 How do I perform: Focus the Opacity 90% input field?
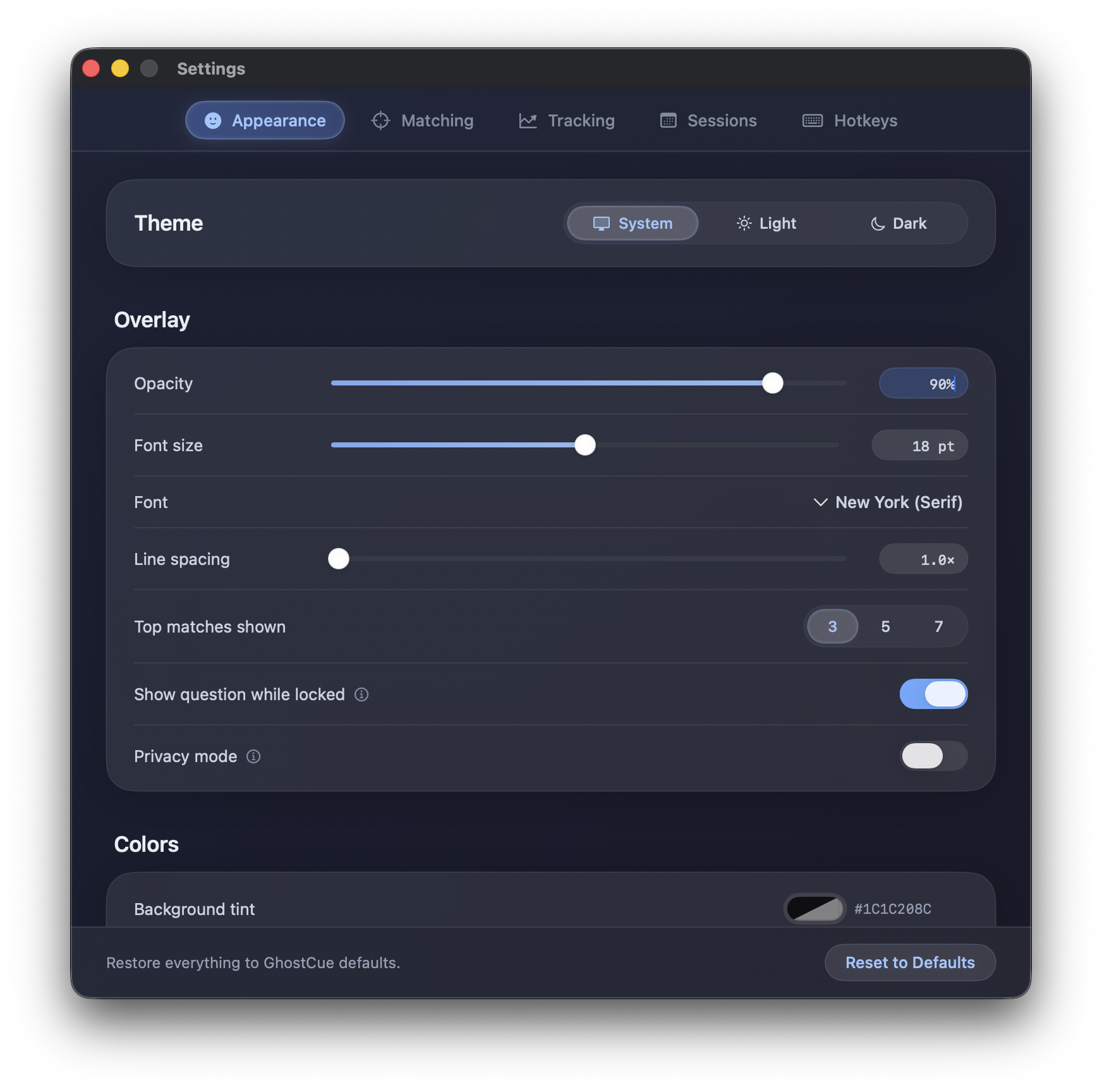tap(923, 383)
